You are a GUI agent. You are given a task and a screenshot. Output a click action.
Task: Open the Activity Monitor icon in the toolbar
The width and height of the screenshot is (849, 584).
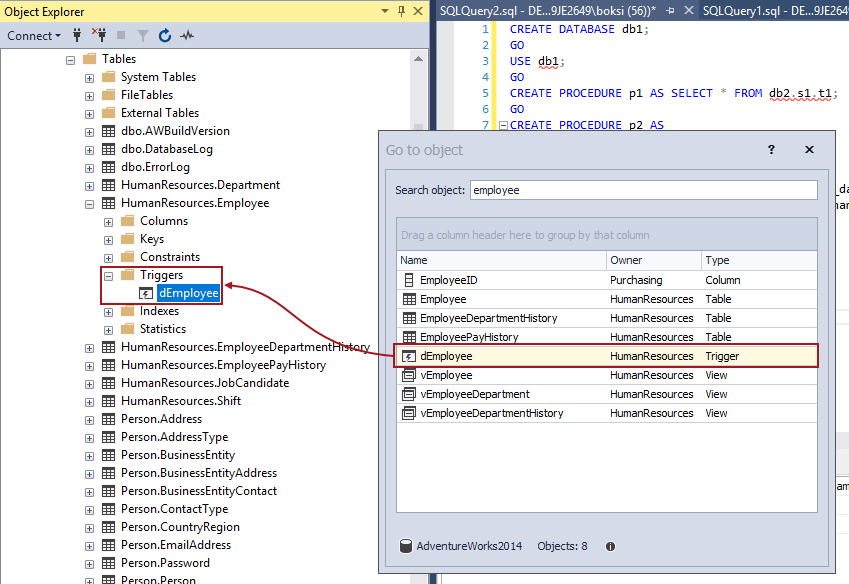[187, 36]
